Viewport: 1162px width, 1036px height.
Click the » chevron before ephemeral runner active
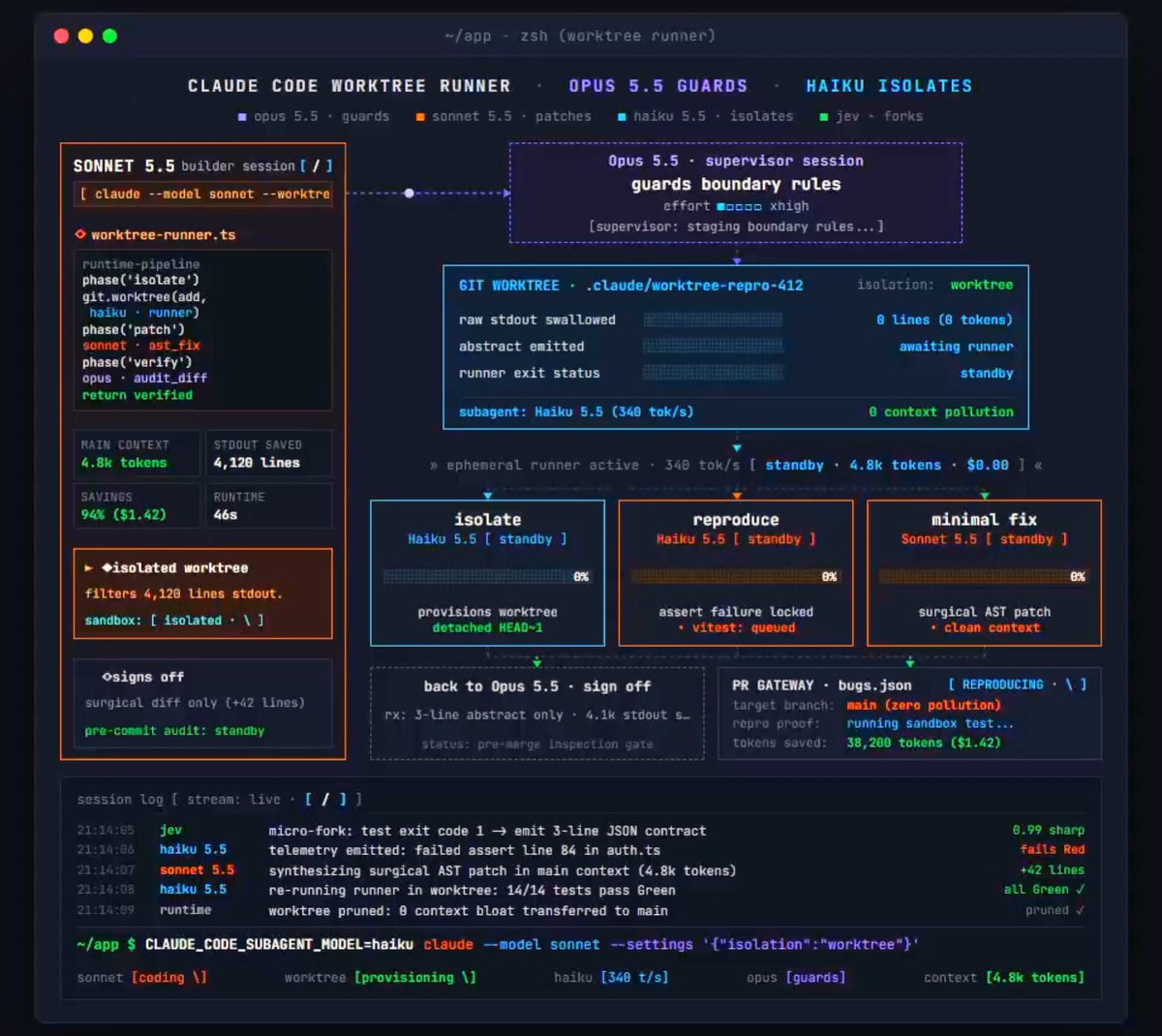coord(434,466)
